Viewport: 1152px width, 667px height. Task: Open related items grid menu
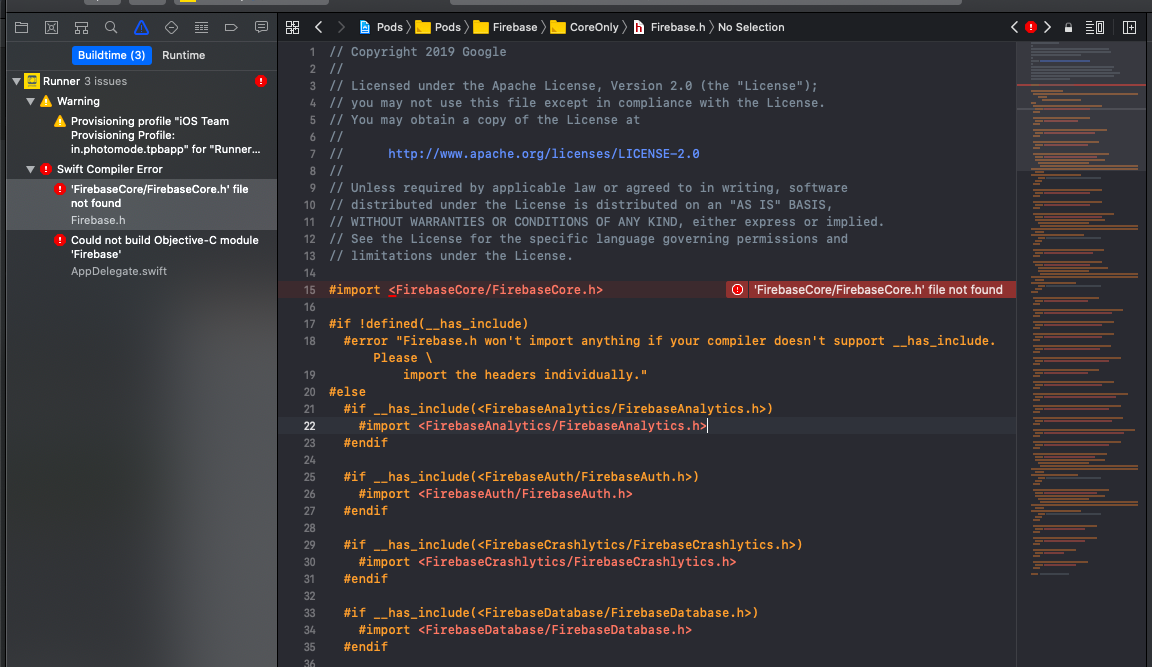point(292,27)
